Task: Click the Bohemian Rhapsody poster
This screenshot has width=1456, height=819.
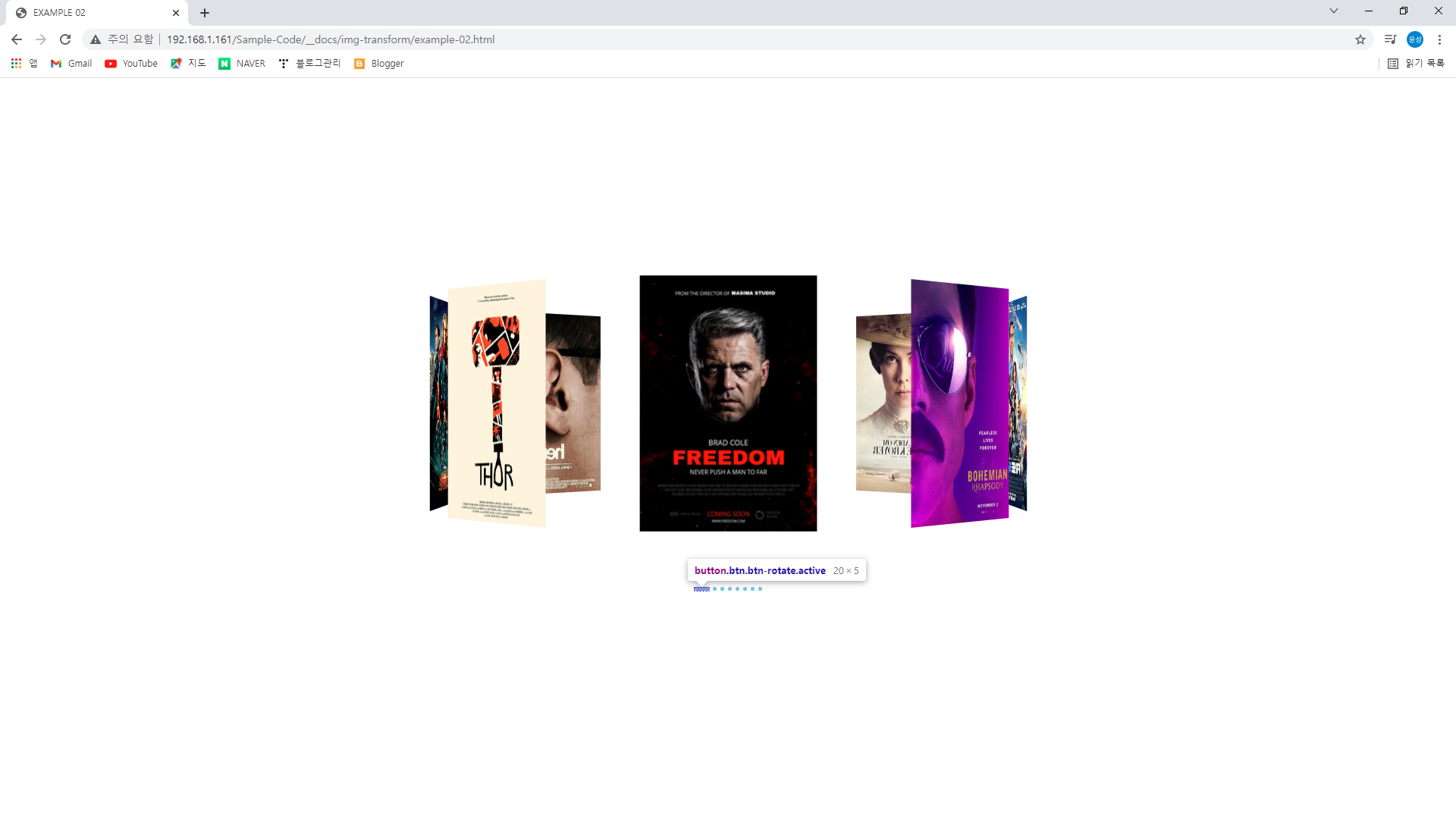Action: point(959,402)
